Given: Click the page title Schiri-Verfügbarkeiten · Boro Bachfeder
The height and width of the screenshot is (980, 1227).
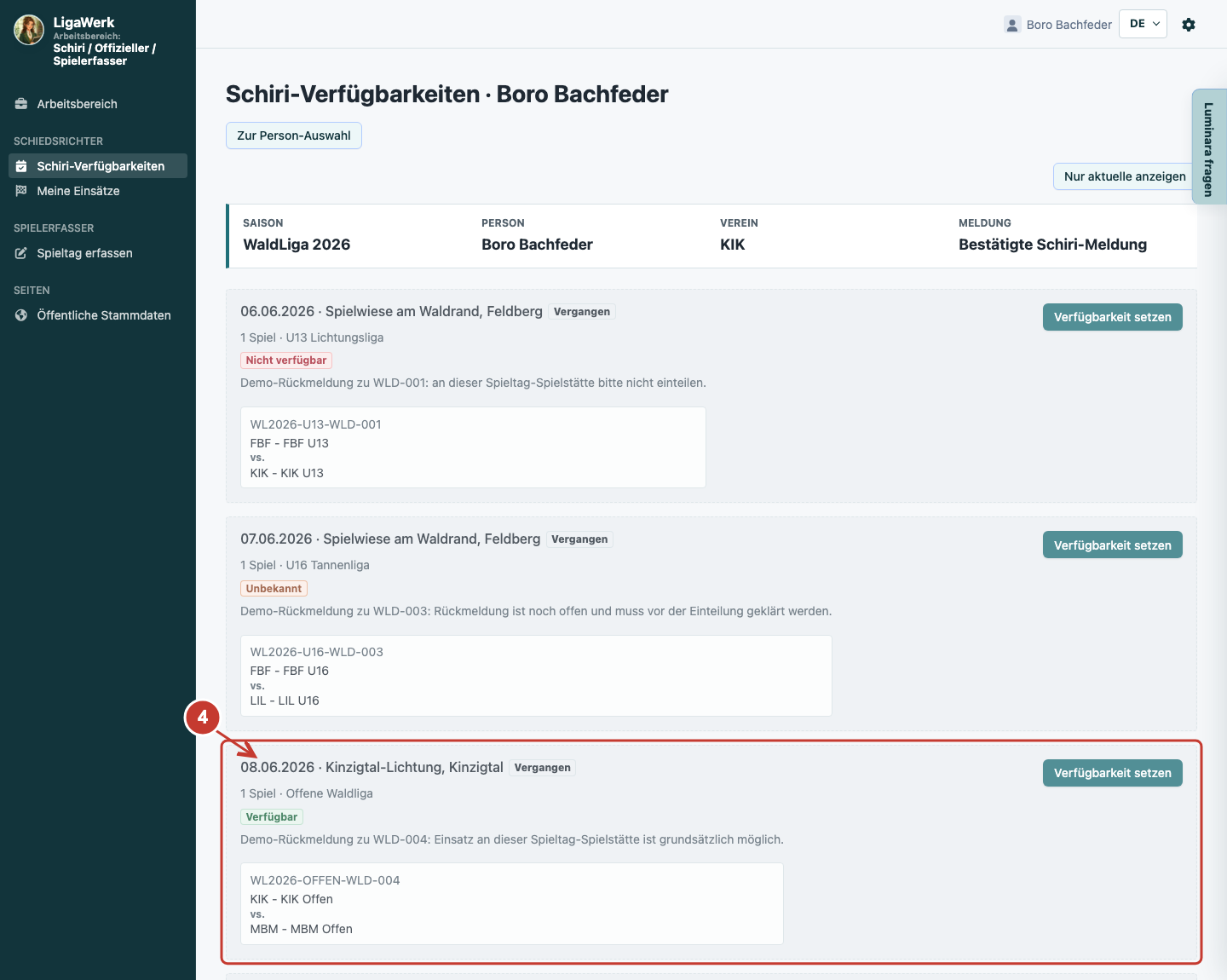Looking at the screenshot, I should (446, 94).
